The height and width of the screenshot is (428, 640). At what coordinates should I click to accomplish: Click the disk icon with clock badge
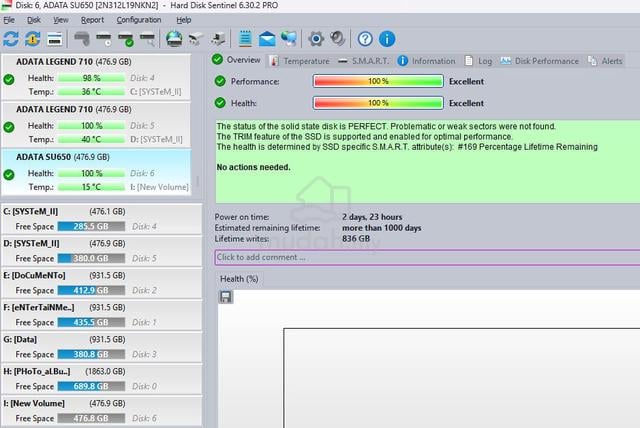[x=104, y=39]
